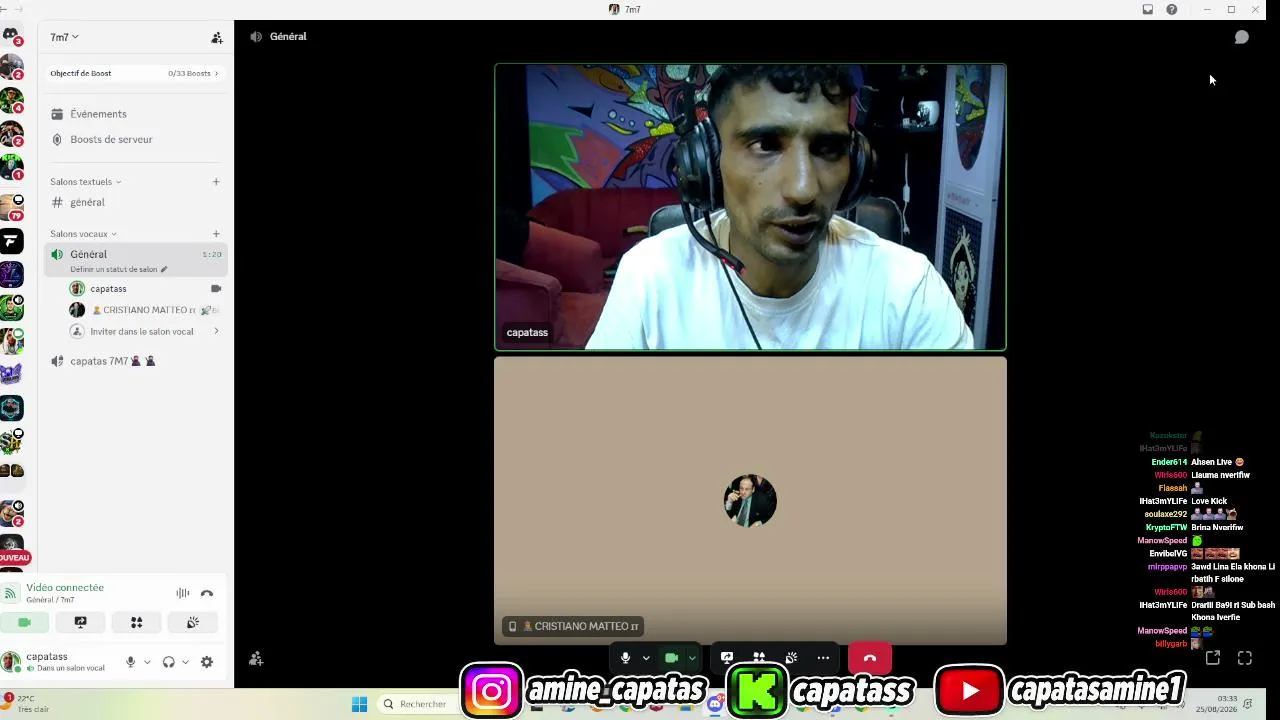Screen dimensions: 1280x720
Task: Open Discord help in the title bar
Action: 1172,10
